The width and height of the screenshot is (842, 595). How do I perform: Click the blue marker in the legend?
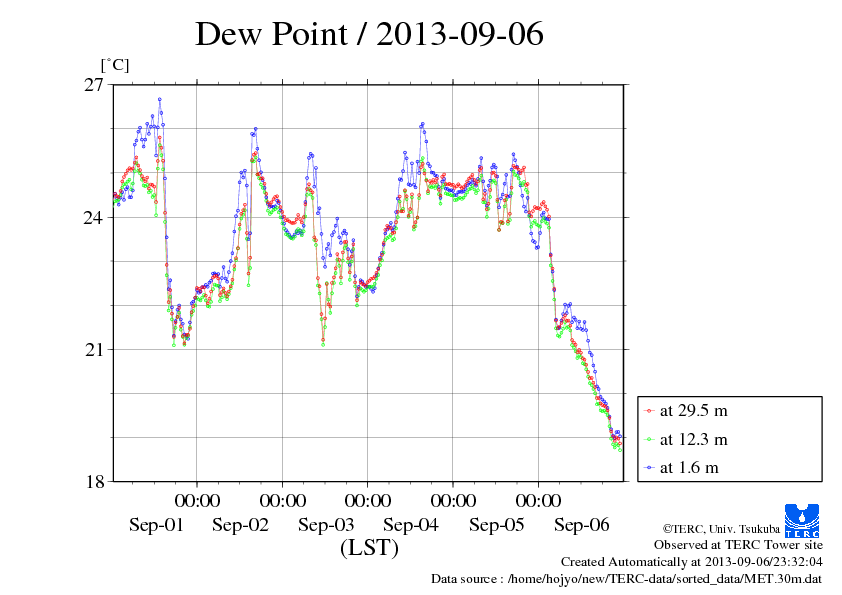[649, 468]
